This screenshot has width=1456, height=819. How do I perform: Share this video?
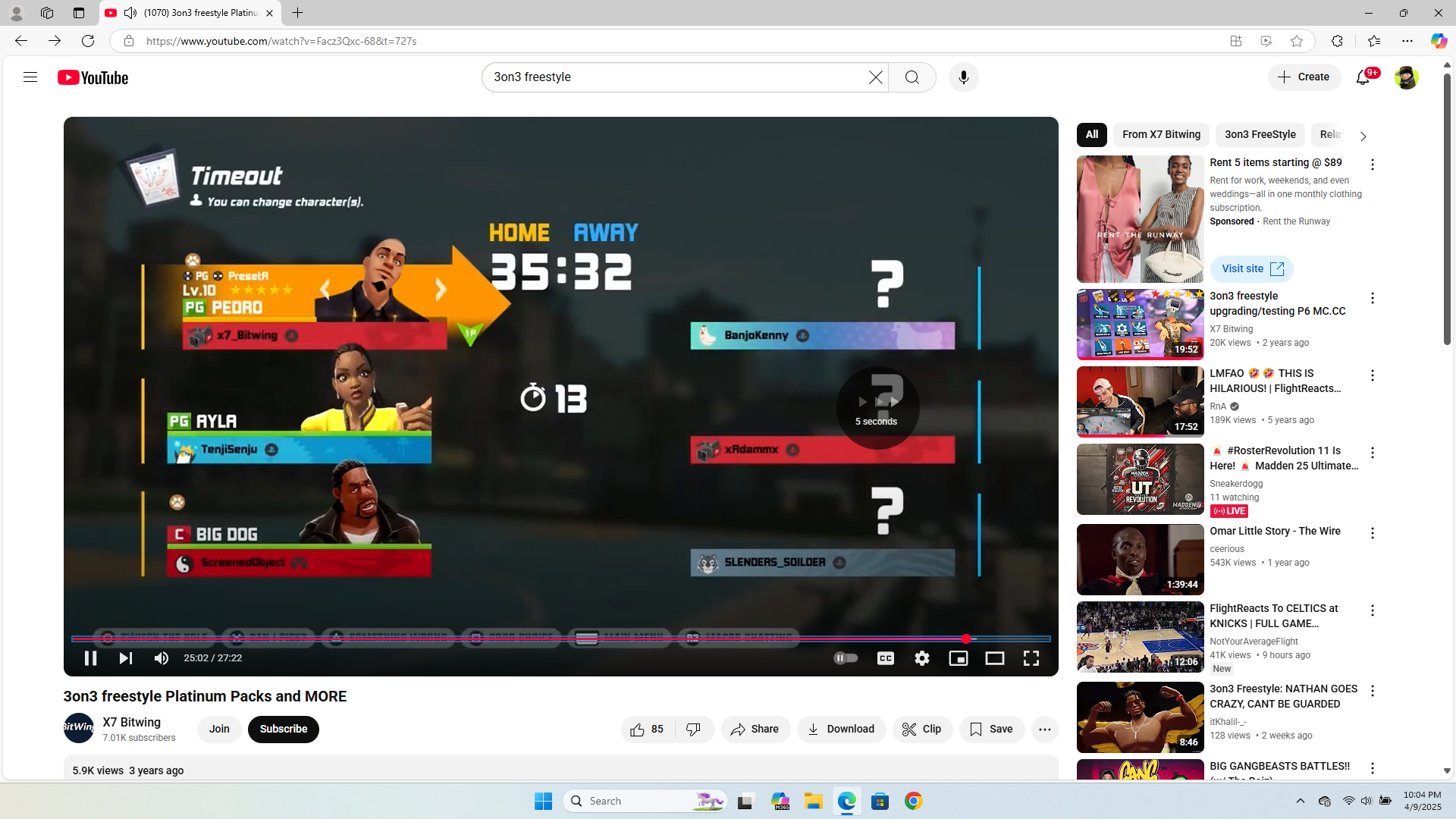(755, 730)
